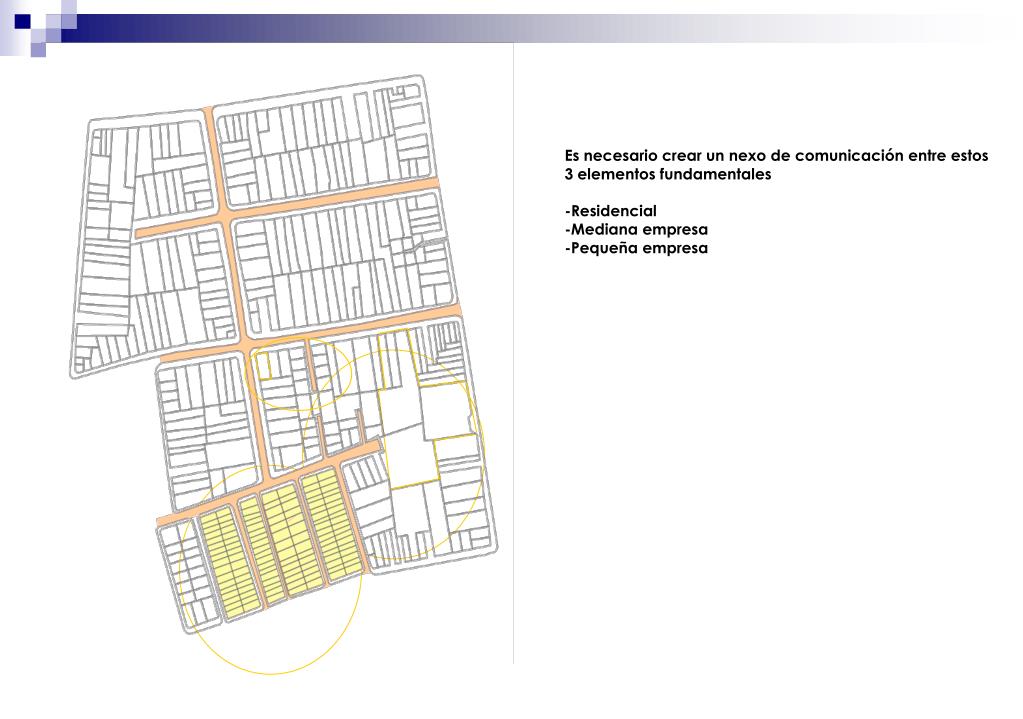The image size is (1023, 719).
Task: Select the "-Pequeña empresa" bullet text
Action: tap(636, 248)
